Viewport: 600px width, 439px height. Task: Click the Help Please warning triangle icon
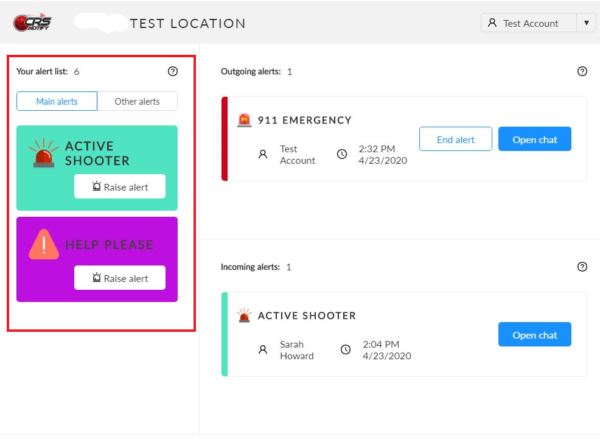pos(44,244)
